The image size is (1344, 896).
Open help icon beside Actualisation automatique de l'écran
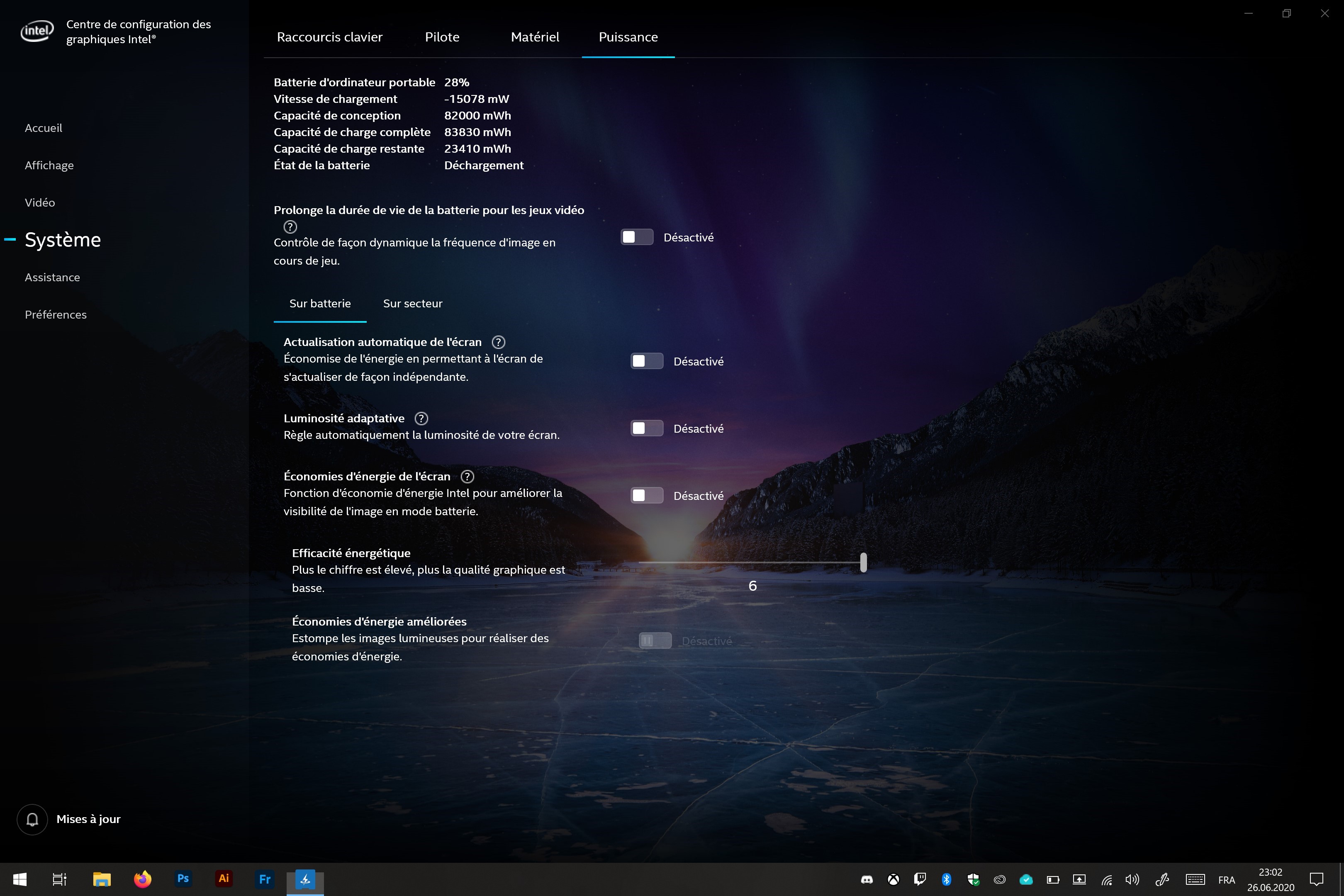(498, 342)
